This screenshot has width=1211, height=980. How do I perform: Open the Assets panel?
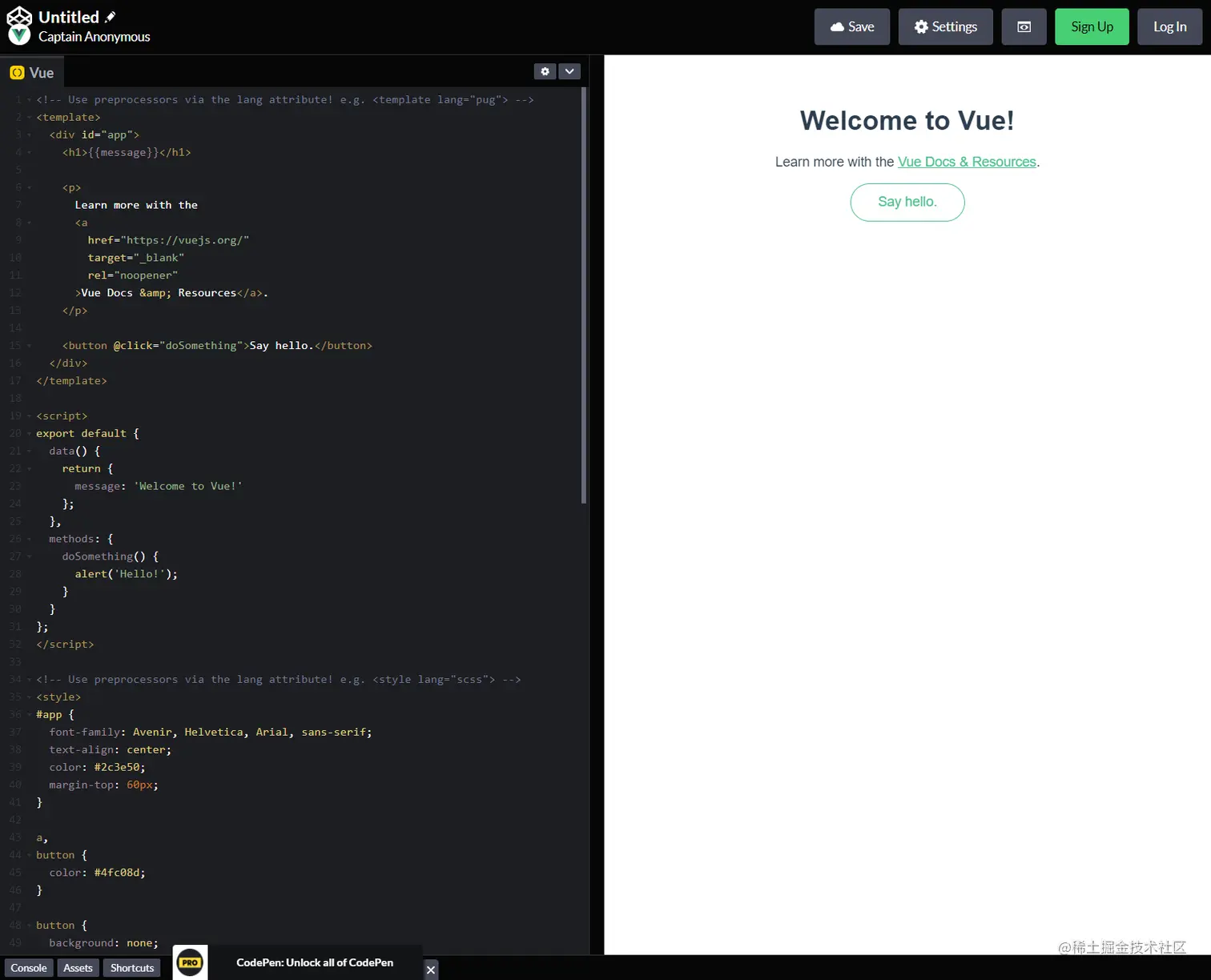pos(78,968)
